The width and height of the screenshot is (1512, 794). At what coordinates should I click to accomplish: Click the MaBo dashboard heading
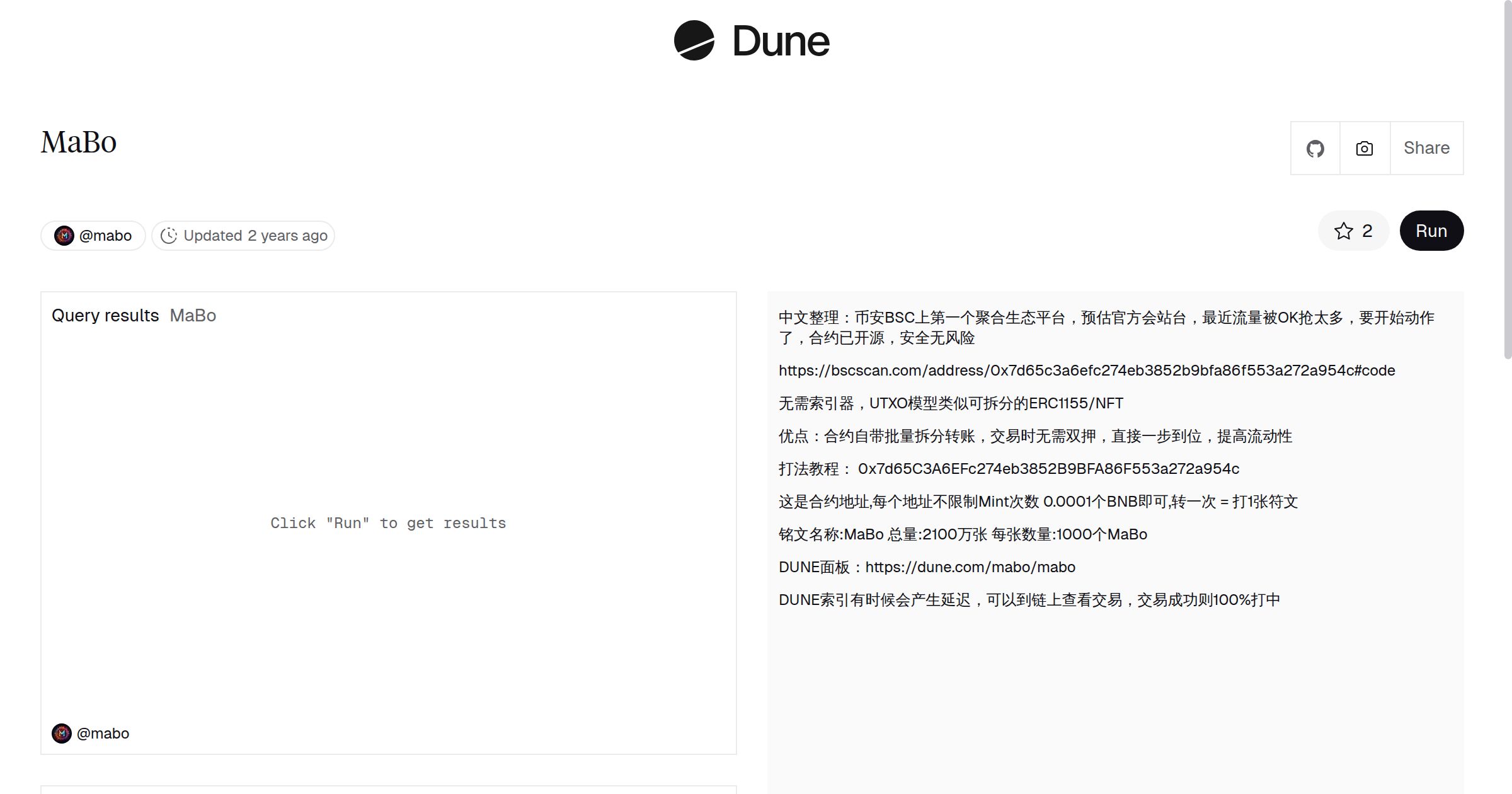click(79, 142)
